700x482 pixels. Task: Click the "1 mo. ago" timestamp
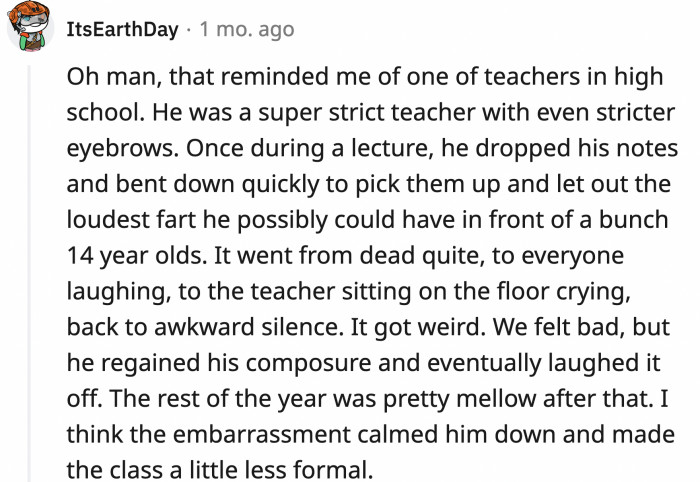pos(247,29)
